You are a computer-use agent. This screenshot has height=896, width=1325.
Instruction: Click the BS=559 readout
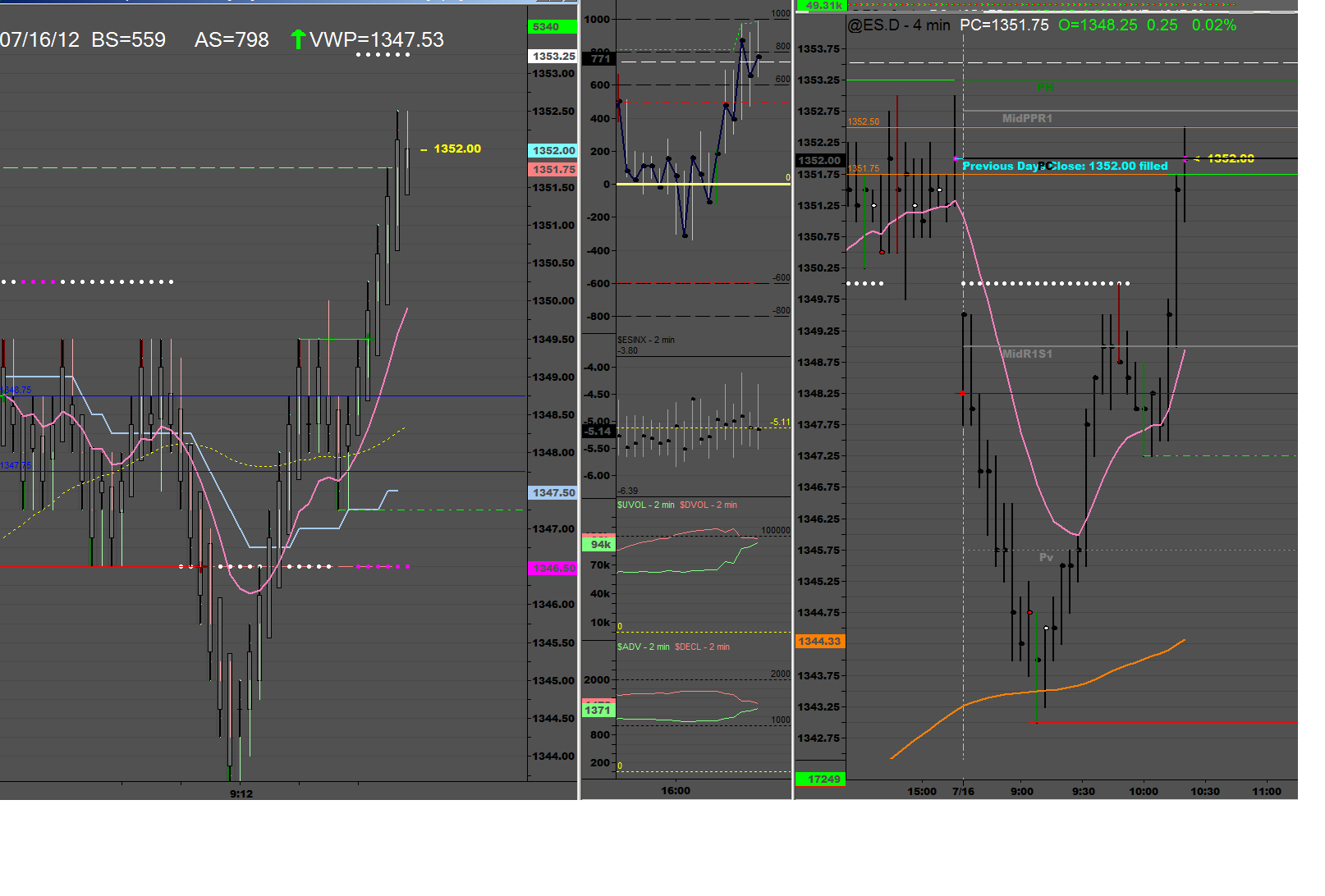pyautogui.click(x=129, y=39)
